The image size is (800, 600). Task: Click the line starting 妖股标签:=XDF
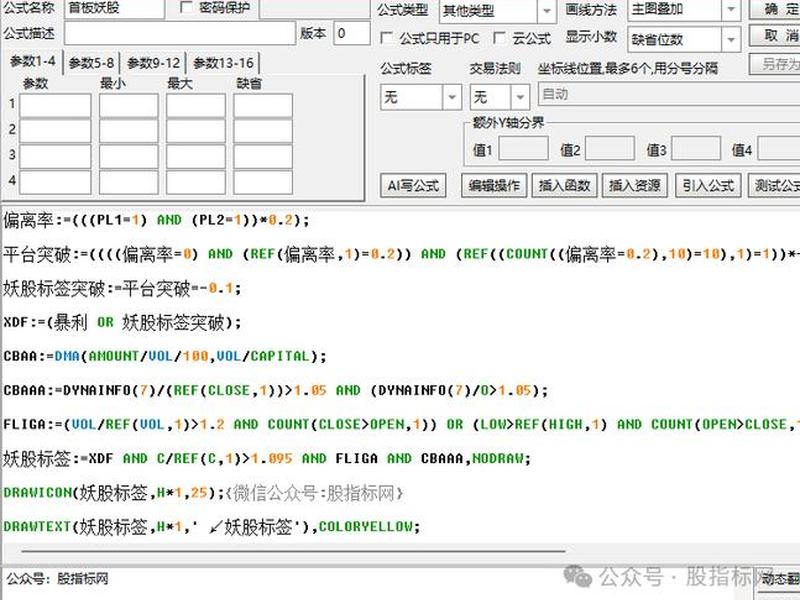click(267, 459)
